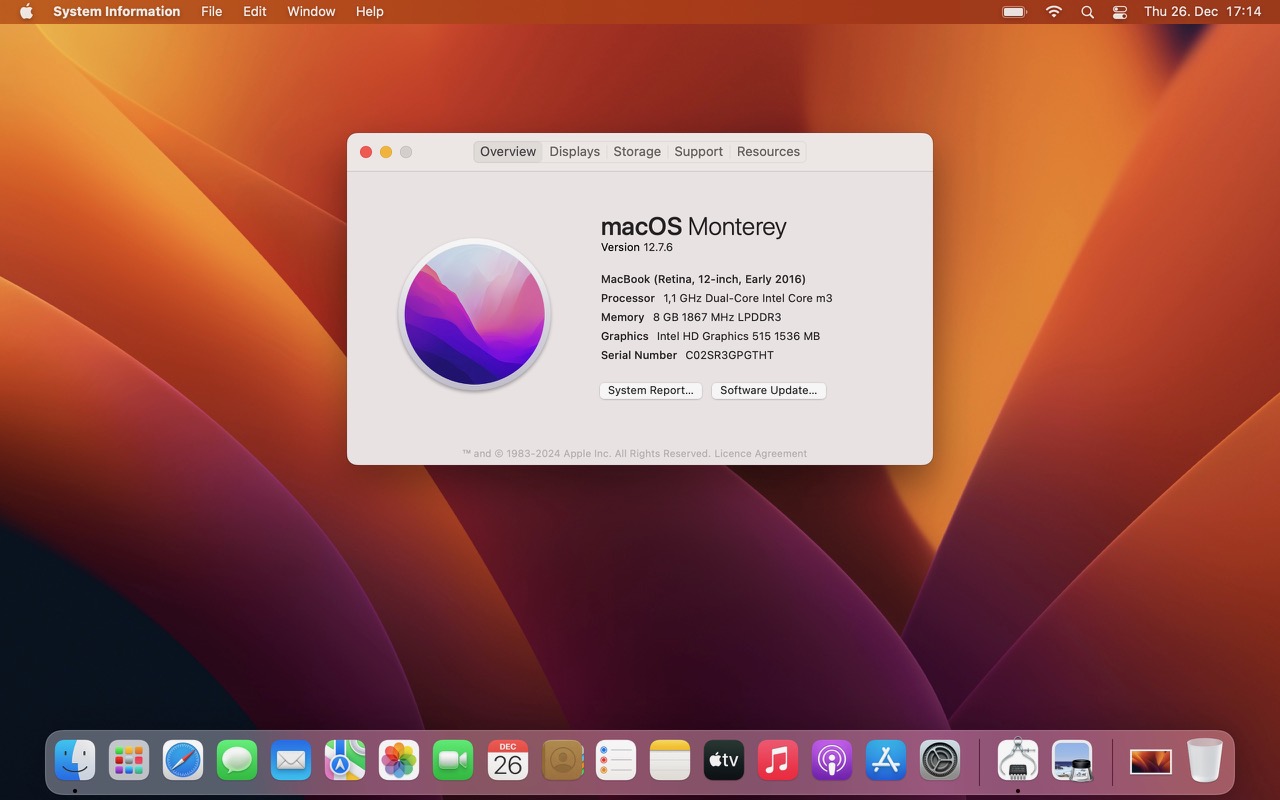Switch to the Storage tab

point(637,152)
